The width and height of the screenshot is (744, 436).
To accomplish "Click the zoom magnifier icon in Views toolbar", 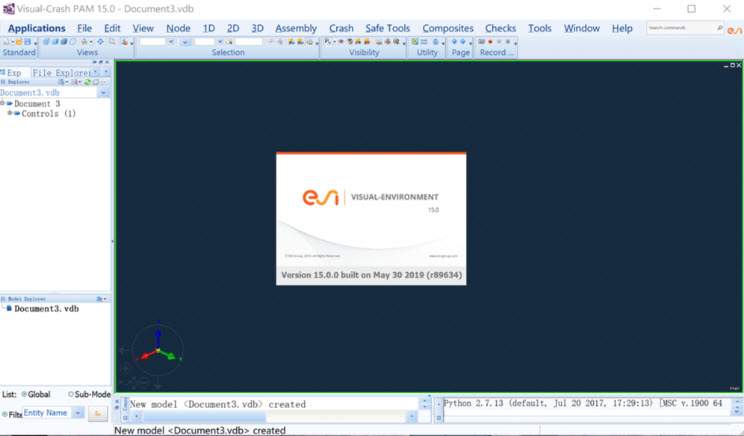I will click(111, 42).
